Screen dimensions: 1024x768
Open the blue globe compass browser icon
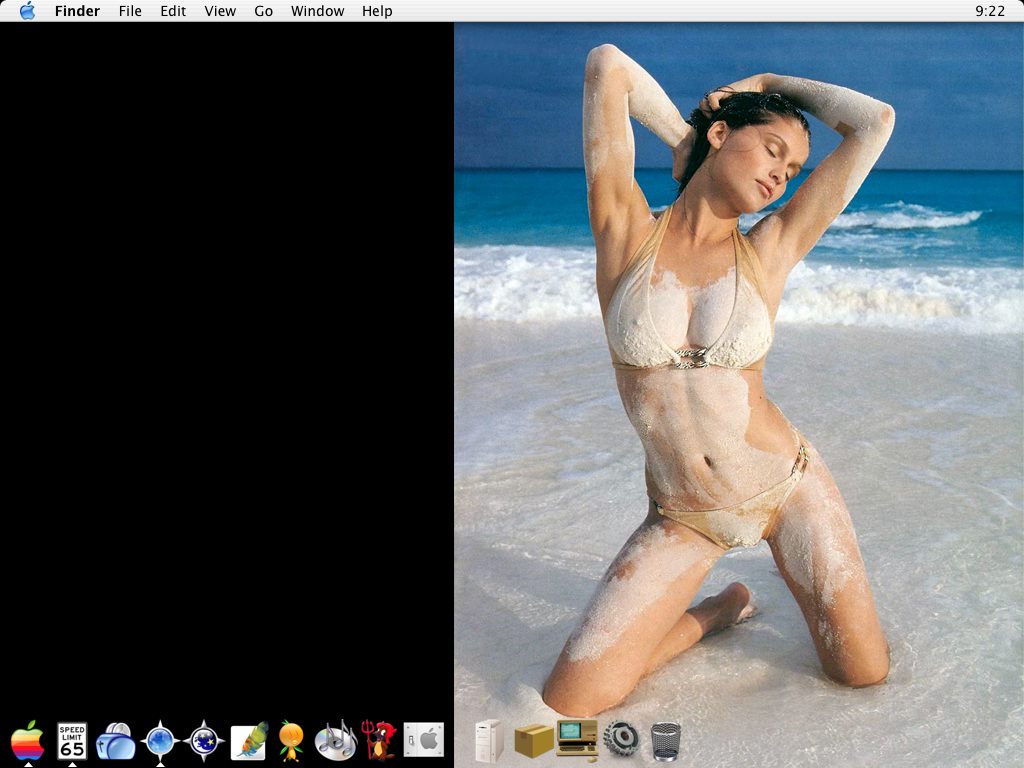[160, 741]
